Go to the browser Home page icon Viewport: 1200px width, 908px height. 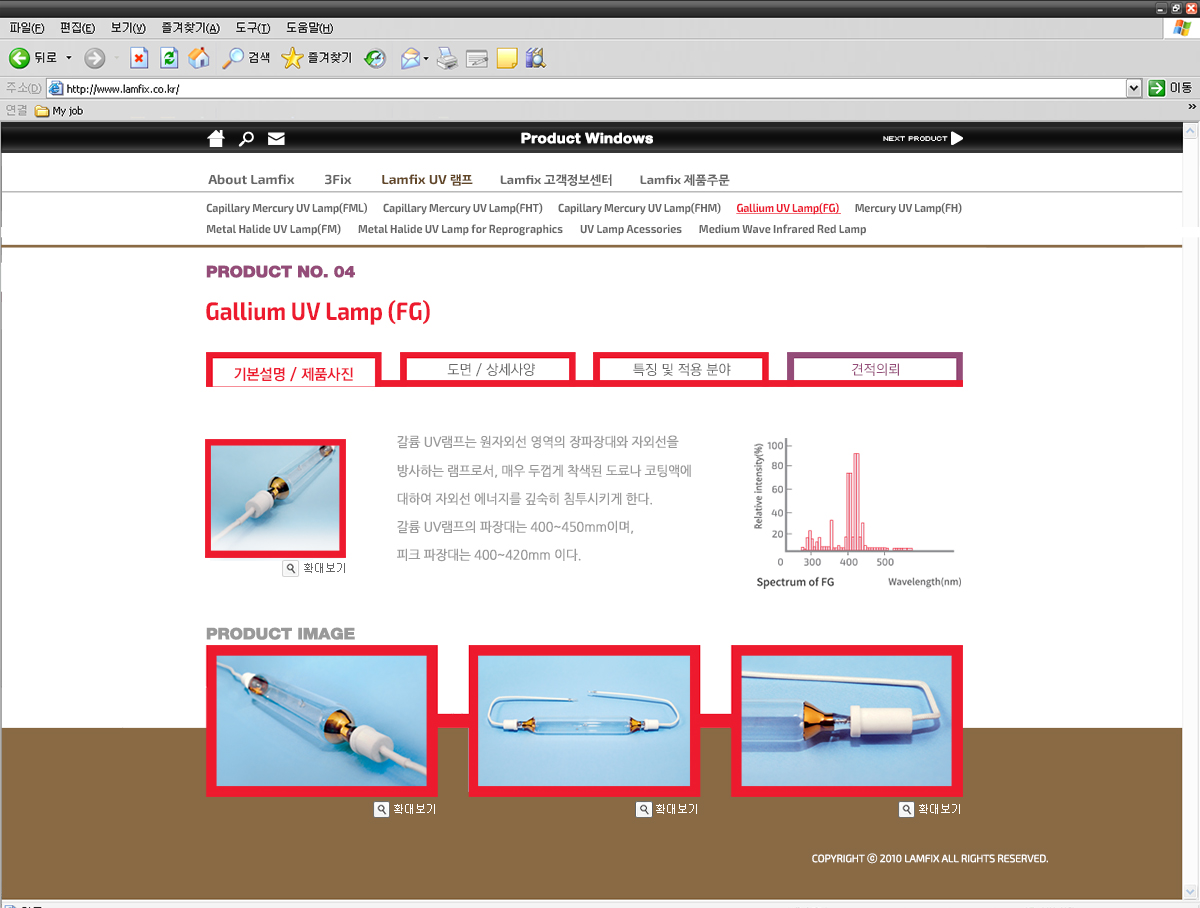[199, 58]
